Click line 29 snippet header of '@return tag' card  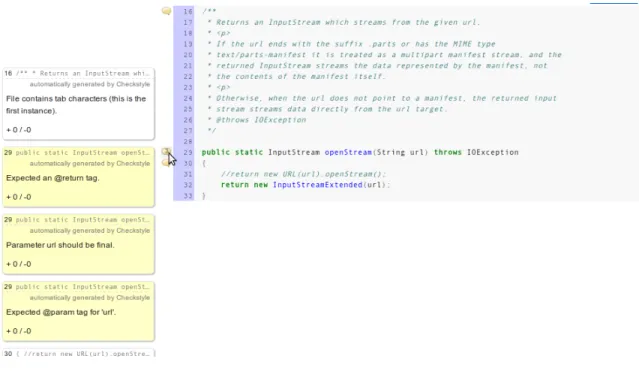tap(77, 152)
